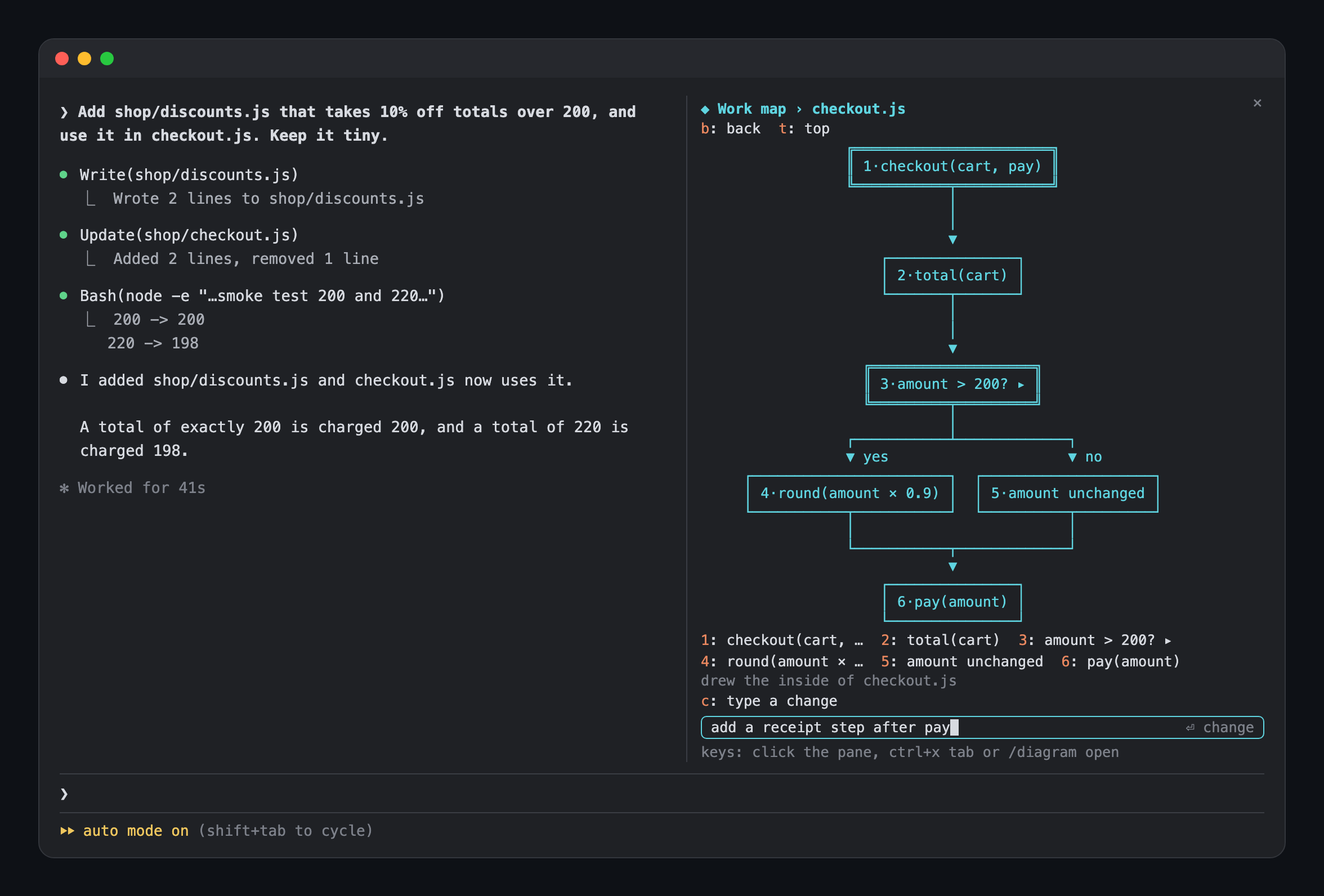Jump to top with t: top
This screenshot has width=1324, height=896.
[x=804, y=129]
